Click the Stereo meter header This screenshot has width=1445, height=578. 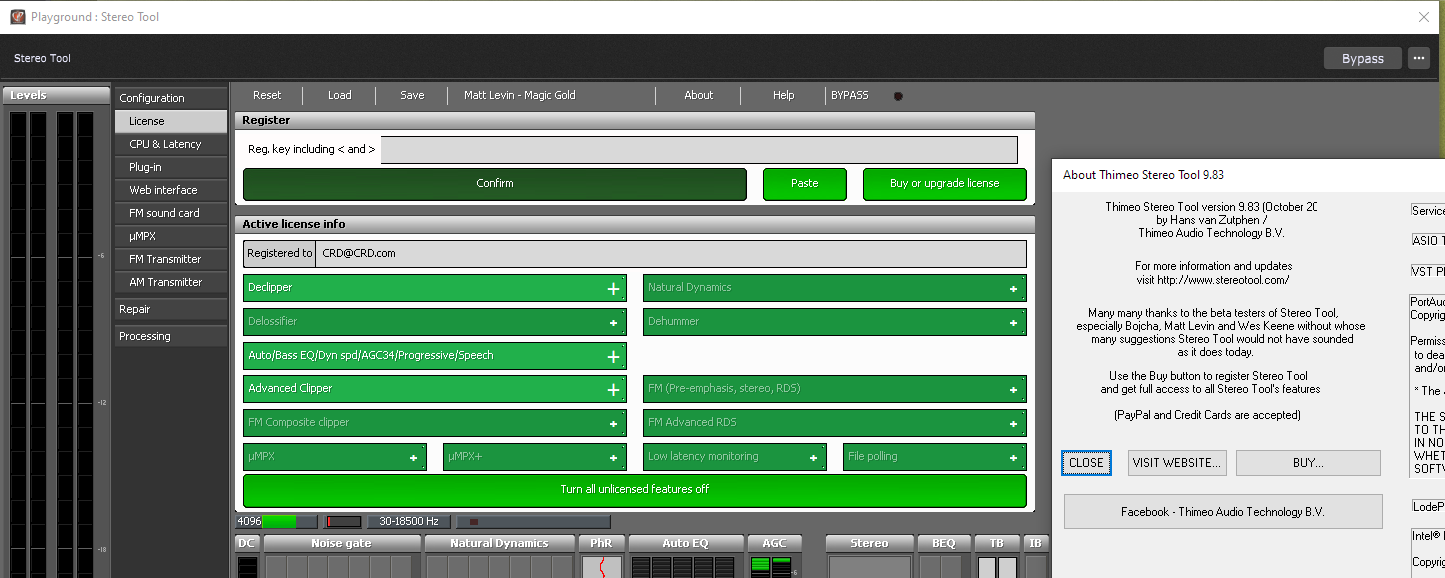[x=869, y=543]
